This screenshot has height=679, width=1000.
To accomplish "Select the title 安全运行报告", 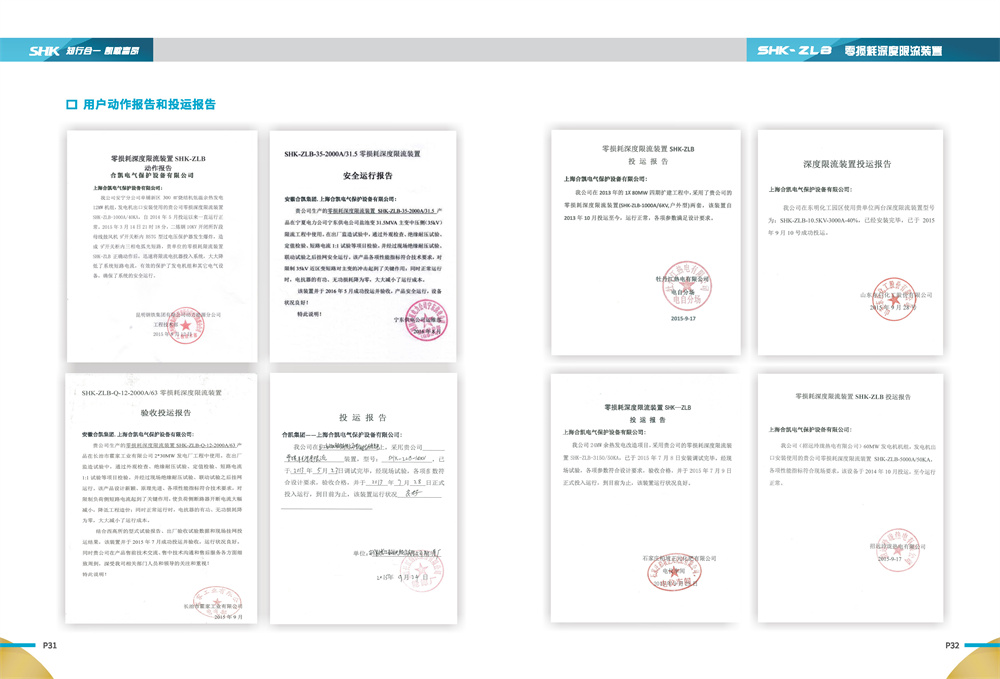I will tap(368, 175).
